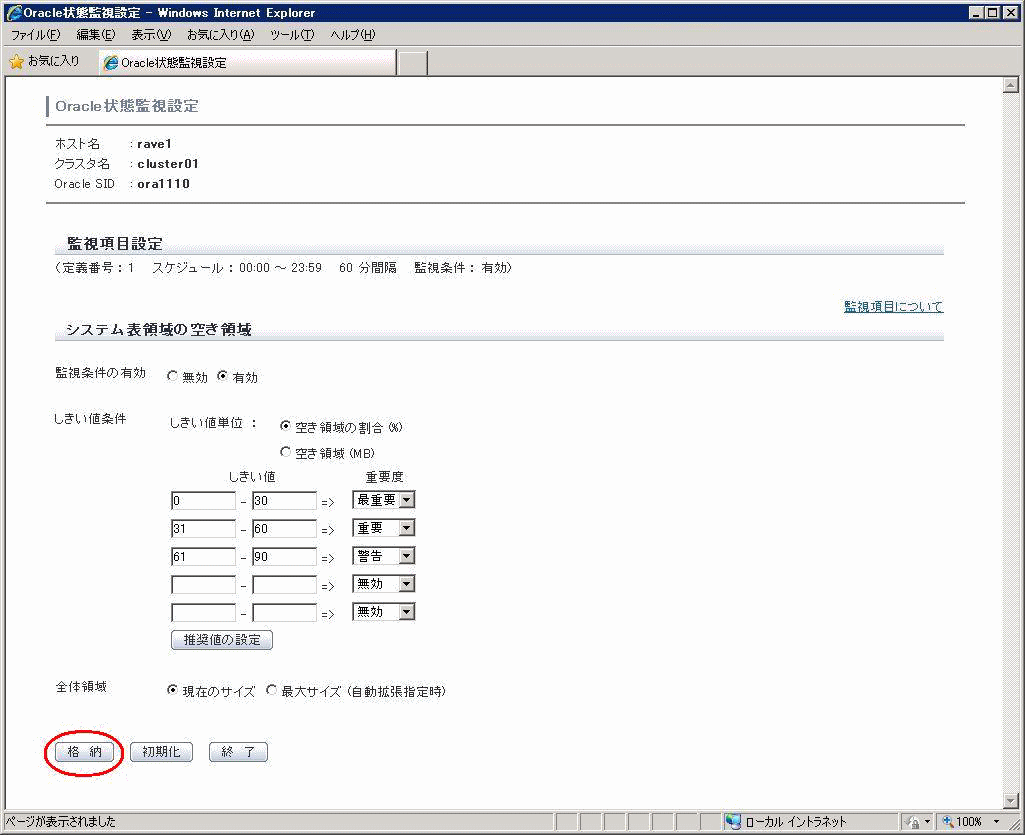Open the fourth row 無効 severity dropdown
This screenshot has height=835, width=1025.
384,584
